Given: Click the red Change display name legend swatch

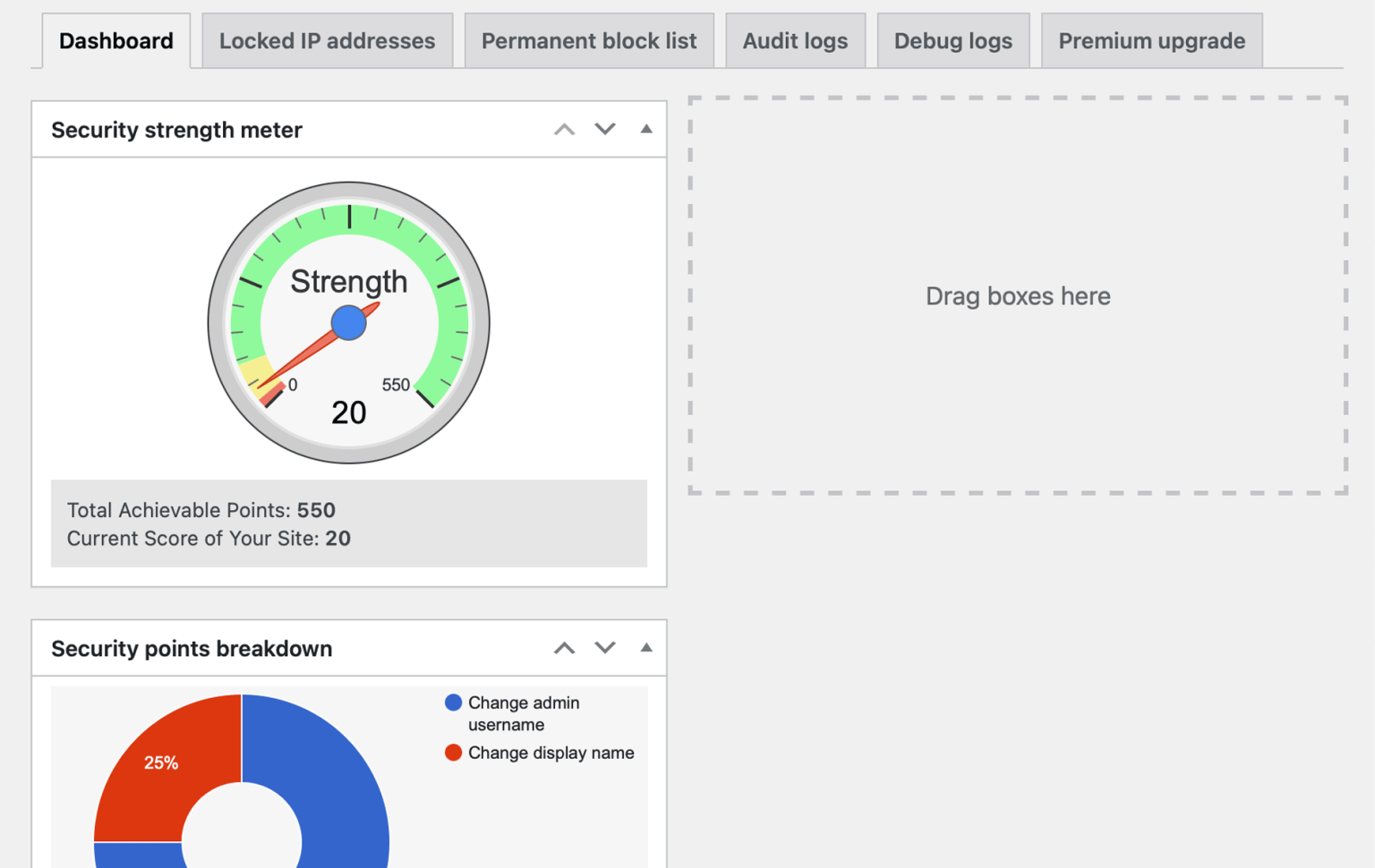Looking at the screenshot, I should (x=455, y=752).
